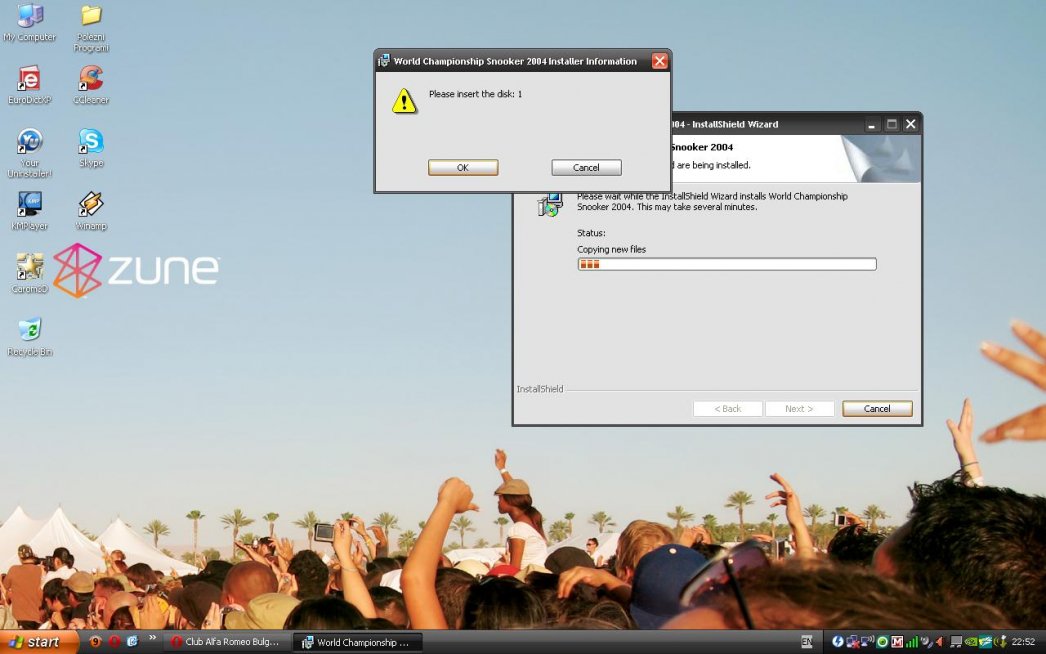1046x654 pixels.
Task: Open the Recycle Bin
Action: 30,331
